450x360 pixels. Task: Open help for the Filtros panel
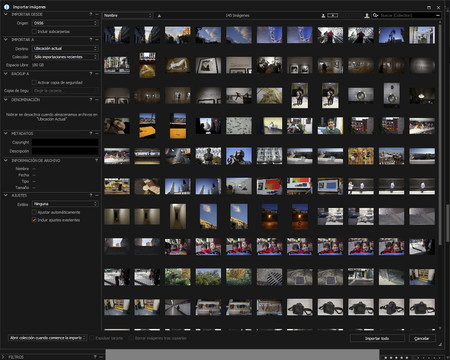(x=95, y=357)
